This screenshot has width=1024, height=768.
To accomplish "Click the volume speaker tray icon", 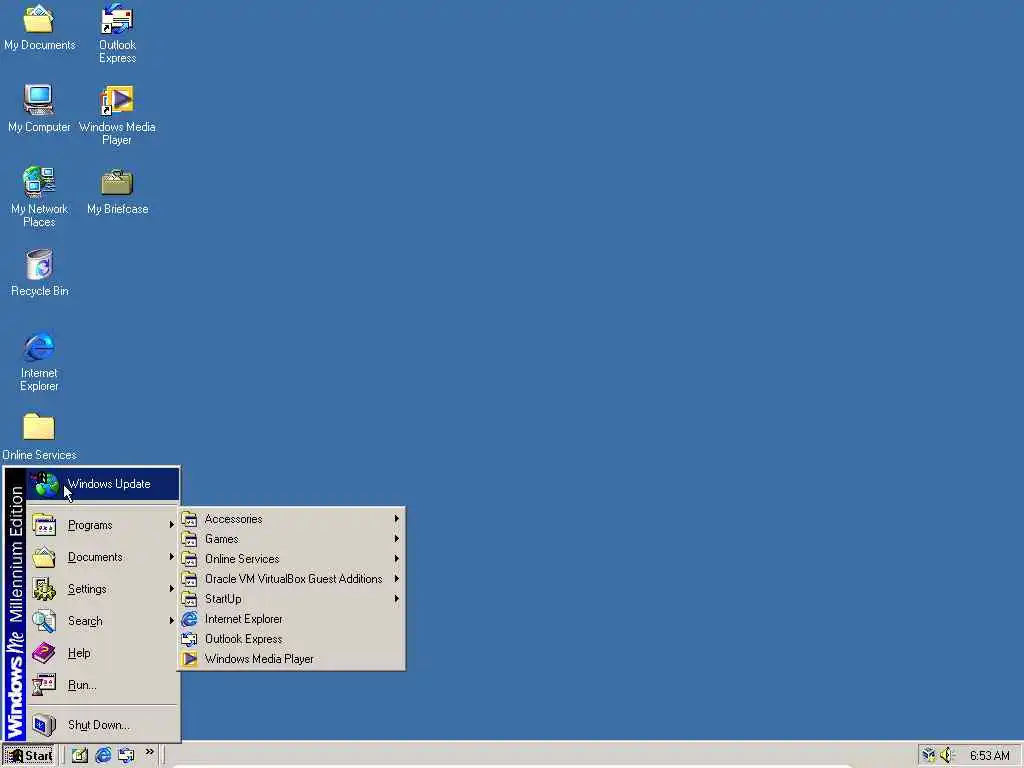I will click(x=947, y=756).
